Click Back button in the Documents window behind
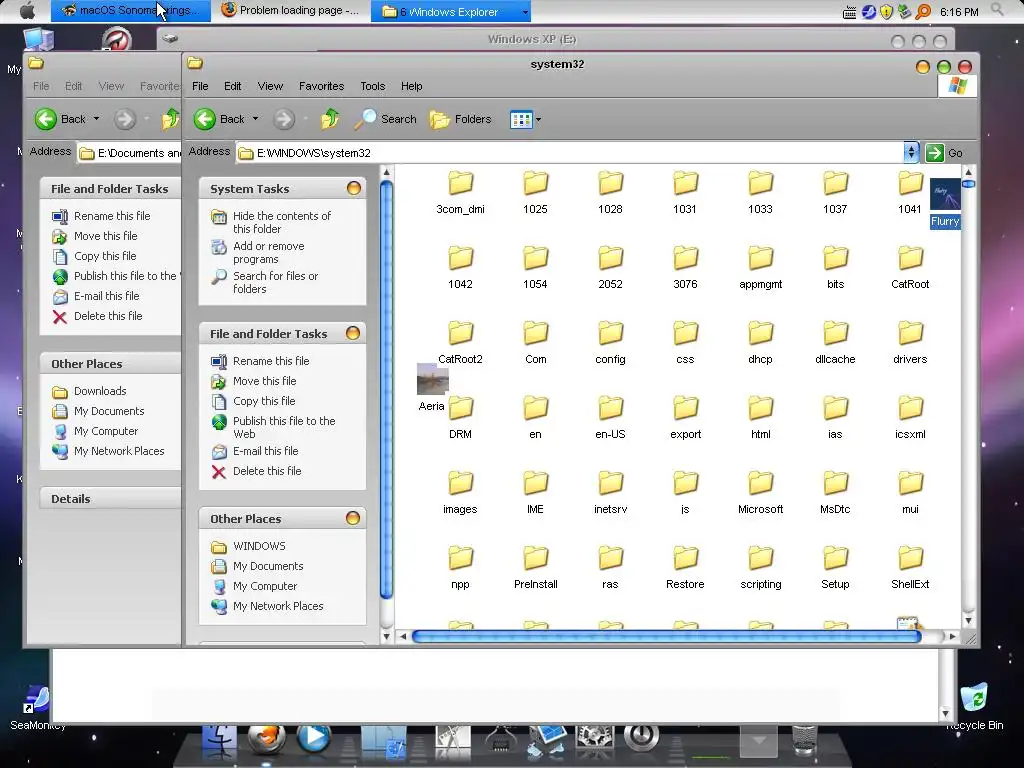 [x=60, y=119]
